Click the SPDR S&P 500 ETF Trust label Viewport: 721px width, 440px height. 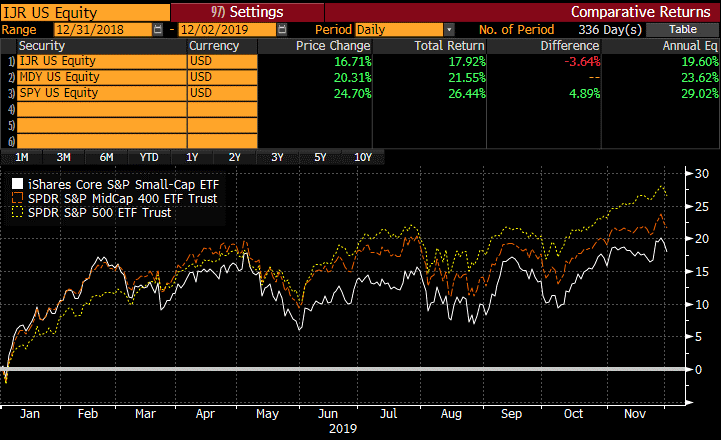tap(99, 213)
